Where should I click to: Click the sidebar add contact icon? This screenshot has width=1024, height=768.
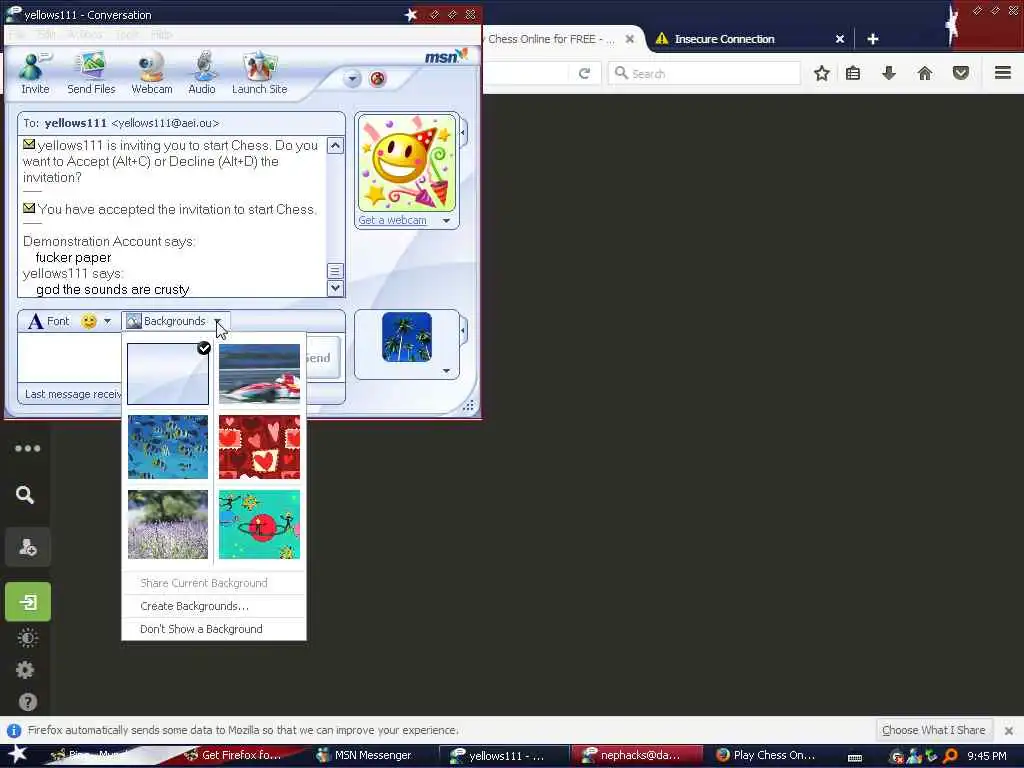pyautogui.click(x=27, y=547)
